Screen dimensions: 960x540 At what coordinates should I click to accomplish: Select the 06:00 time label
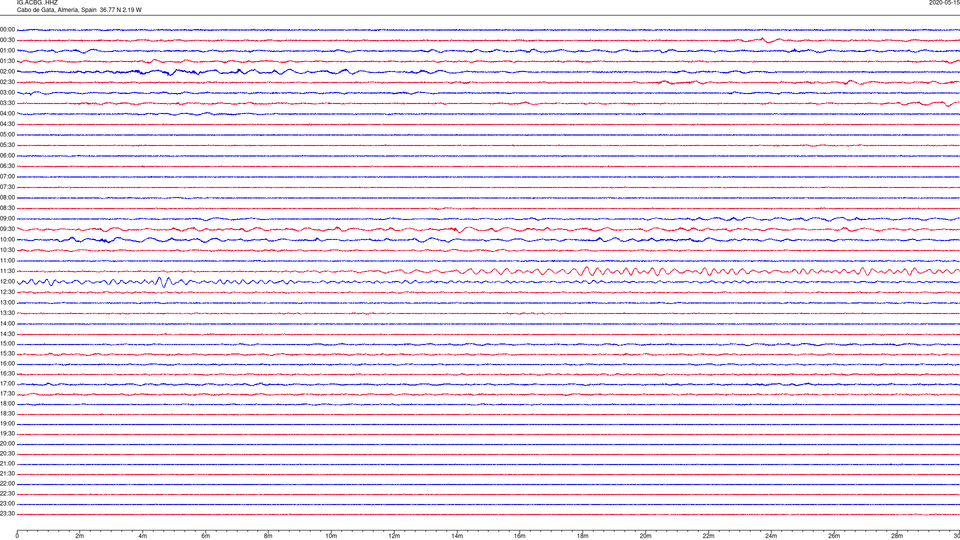tap(7, 156)
